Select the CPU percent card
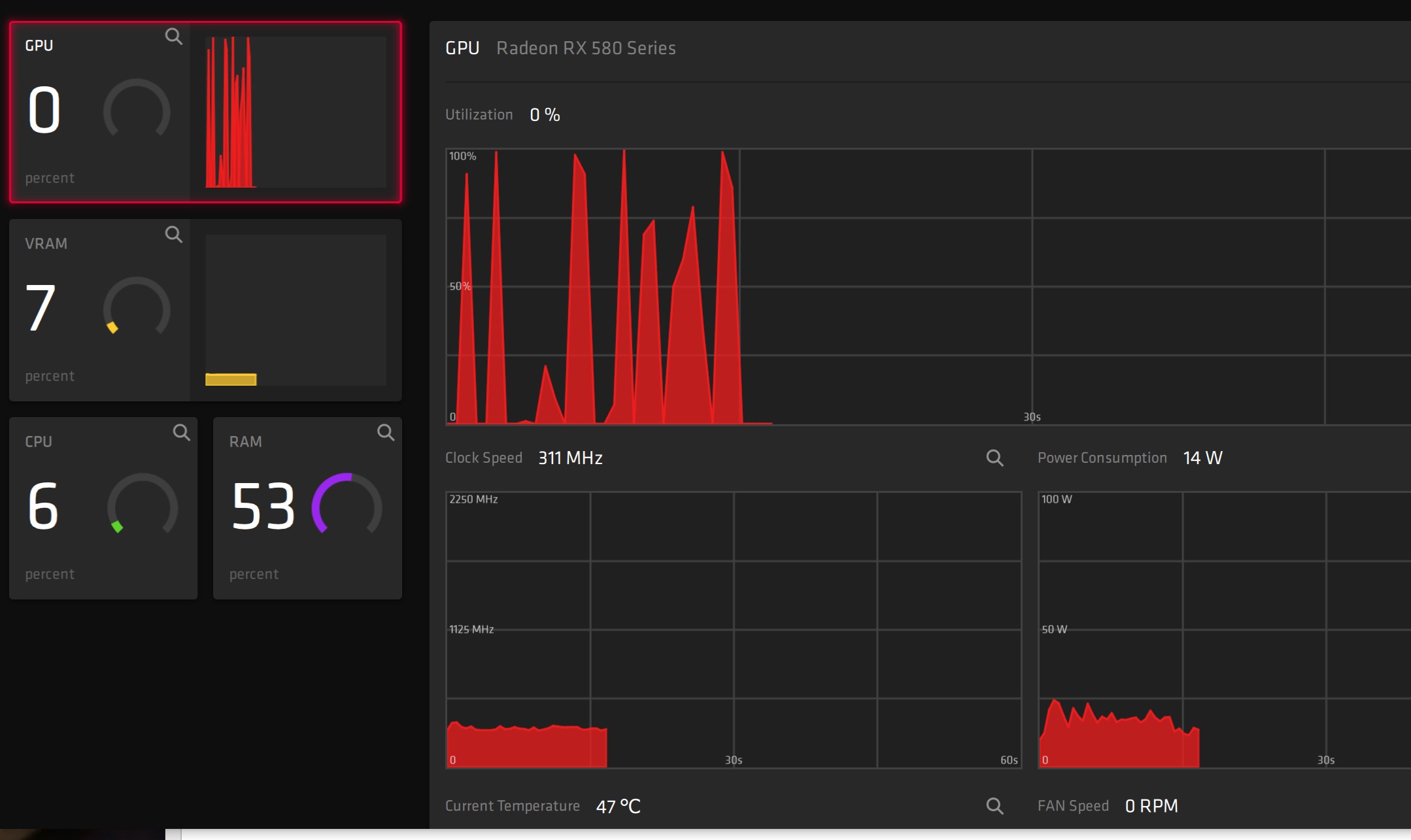 pos(103,508)
